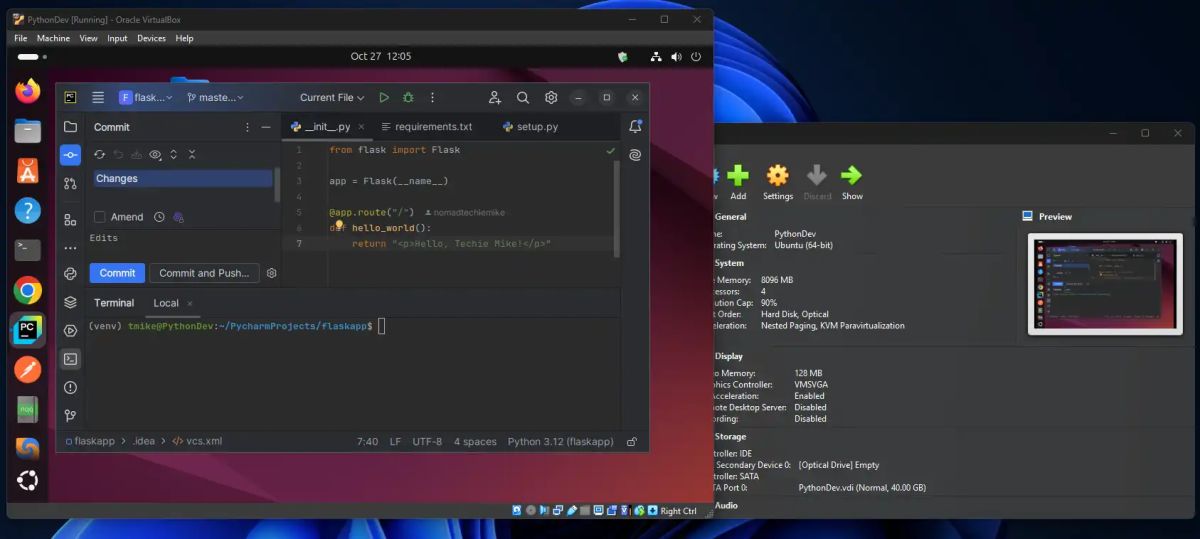This screenshot has height=539, width=1200.
Task: Open Google Chrome from the Ubuntu dock
Action: pyautogui.click(x=28, y=291)
